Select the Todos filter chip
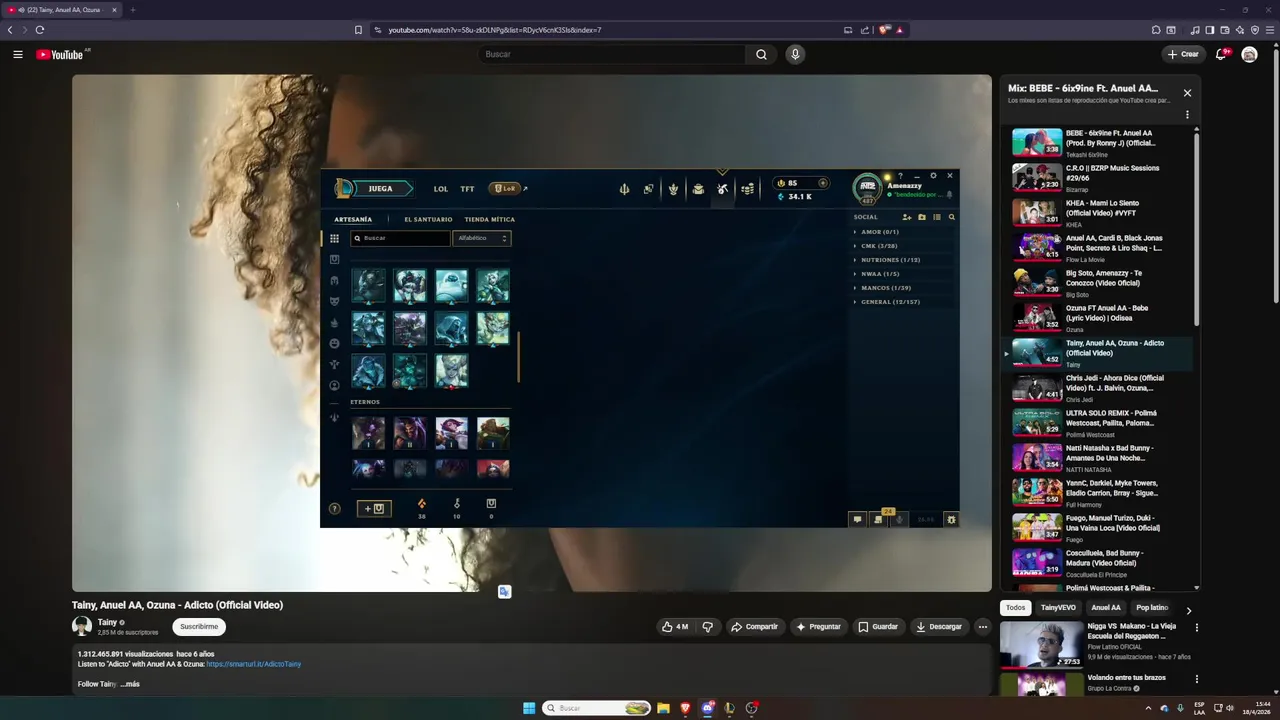The height and width of the screenshot is (720, 1280). pos(1015,608)
